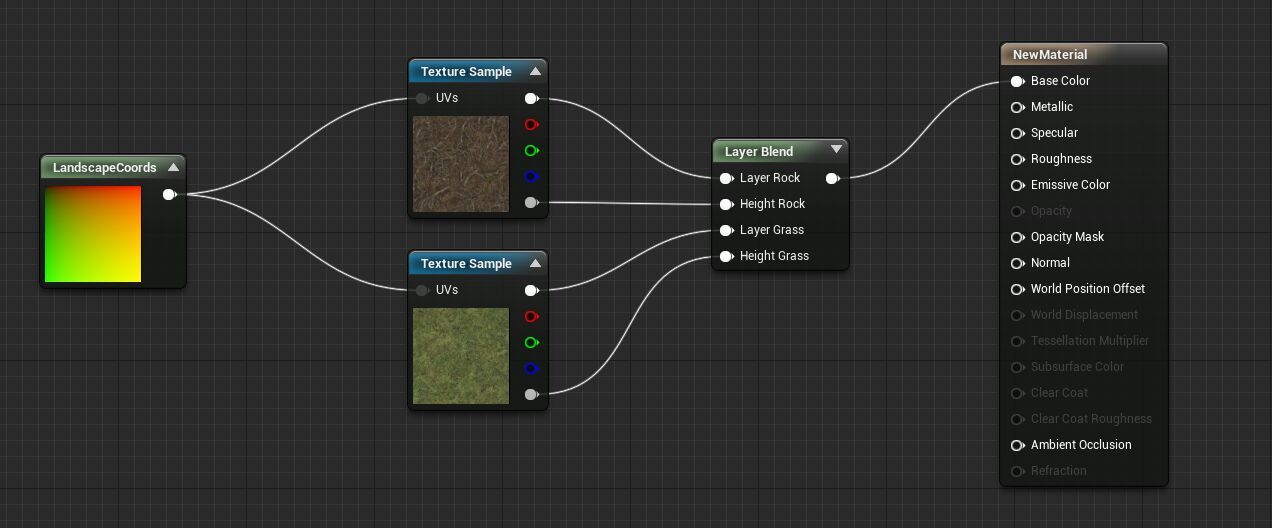
Task: Click the Roughness input pin
Action: (x=1018, y=159)
